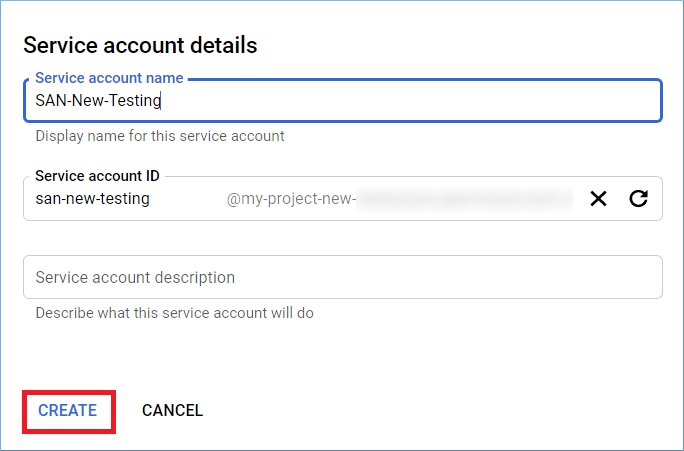The height and width of the screenshot is (451, 684).
Task: Select the san-new-testing ID text
Action: pyautogui.click(x=92, y=199)
